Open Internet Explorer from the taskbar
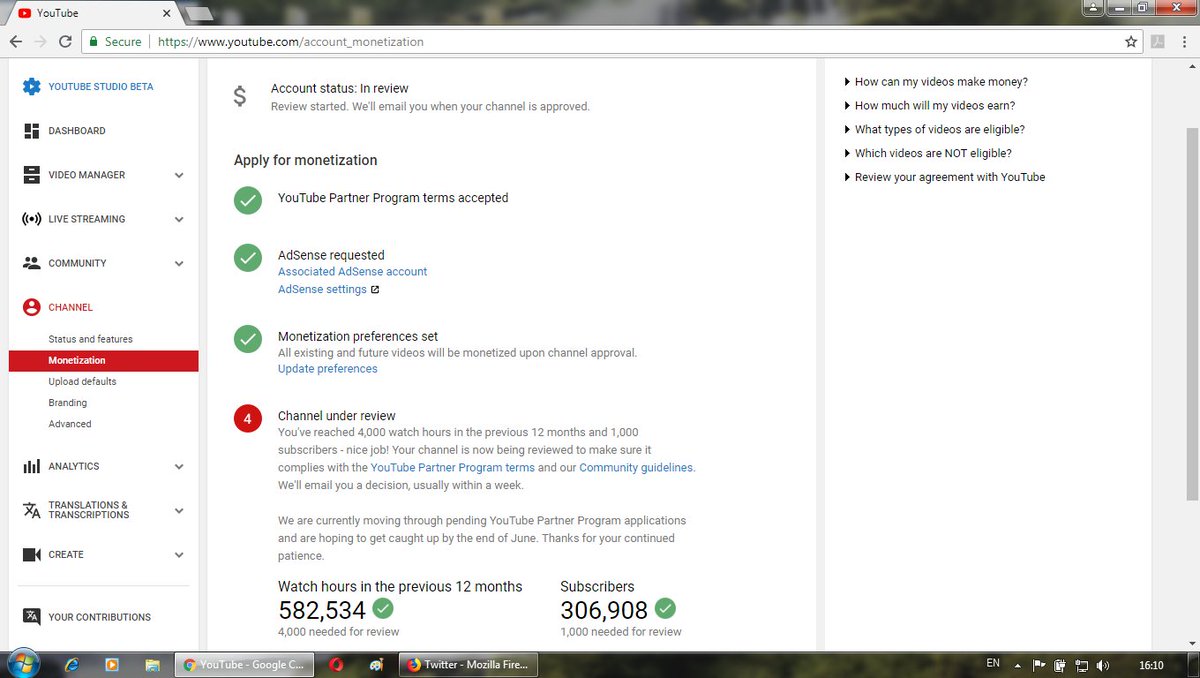Viewport: 1200px width, 678px height. 71,665
